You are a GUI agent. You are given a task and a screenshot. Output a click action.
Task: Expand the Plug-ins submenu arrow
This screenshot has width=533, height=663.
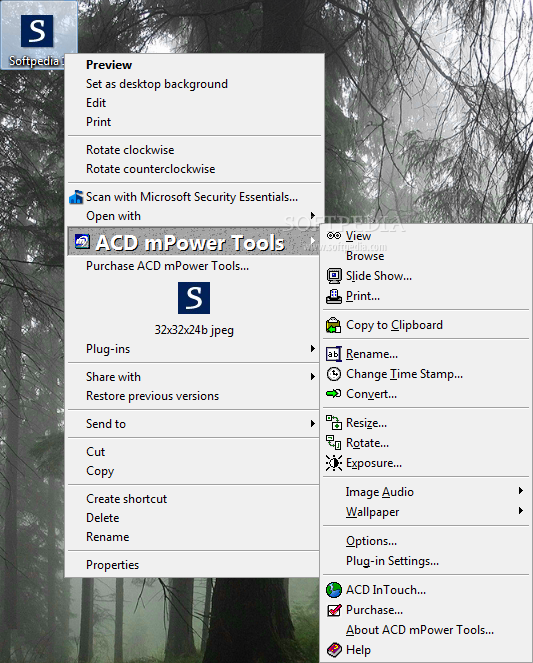313,348
